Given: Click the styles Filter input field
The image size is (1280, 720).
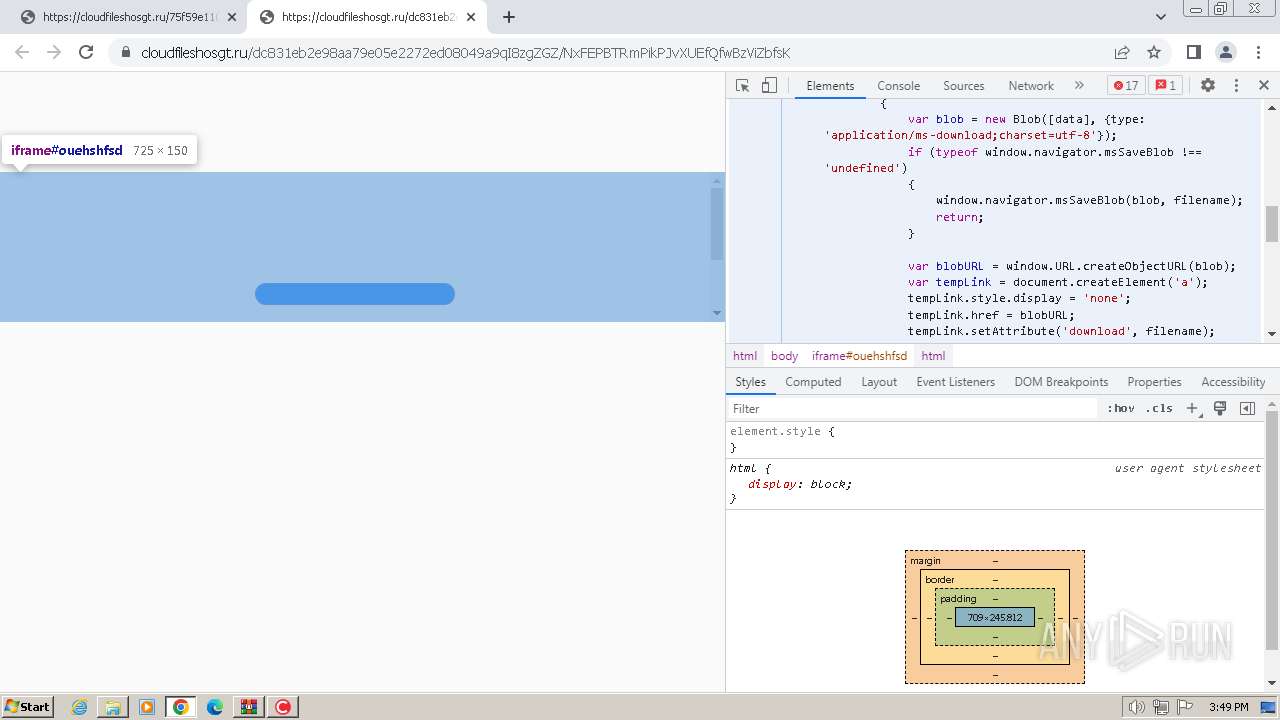Looking at the screenshot, I should tap(912, 409).
